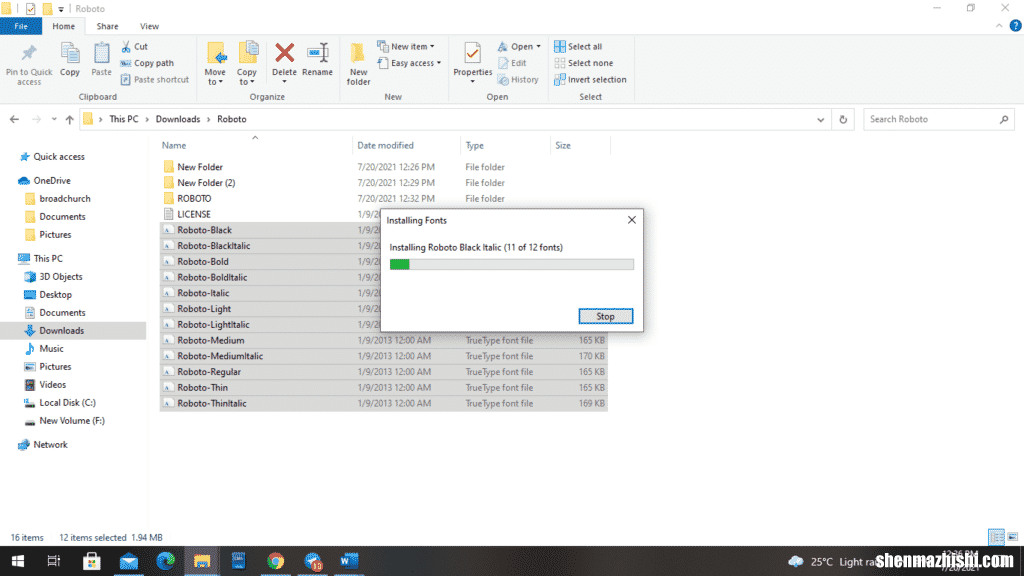Switch to details view icon in status bar
This screenshot has width=1024, height=576.
coord(996,537)
